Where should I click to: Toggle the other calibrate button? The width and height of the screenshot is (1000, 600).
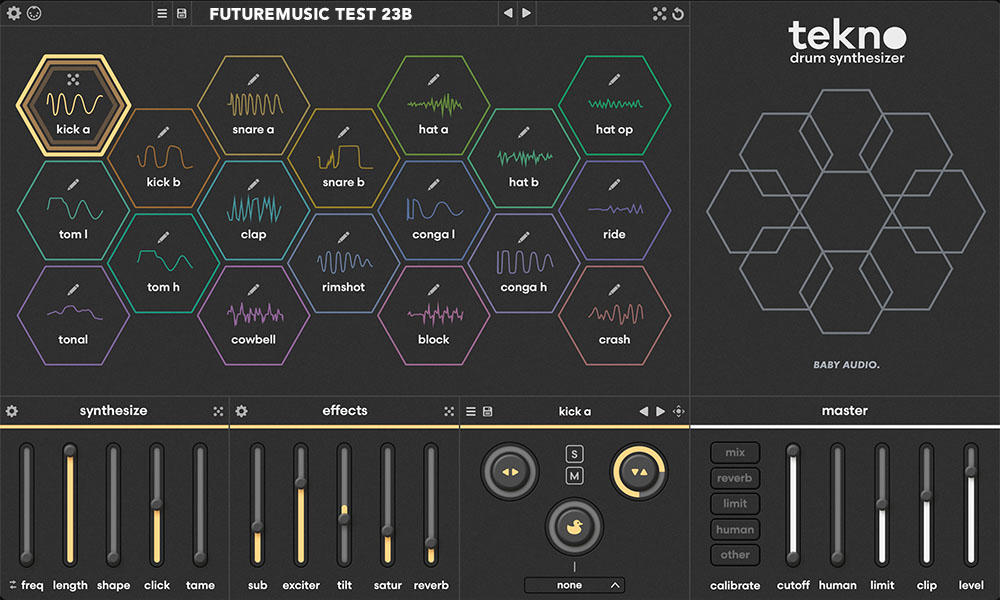point(735,555)
